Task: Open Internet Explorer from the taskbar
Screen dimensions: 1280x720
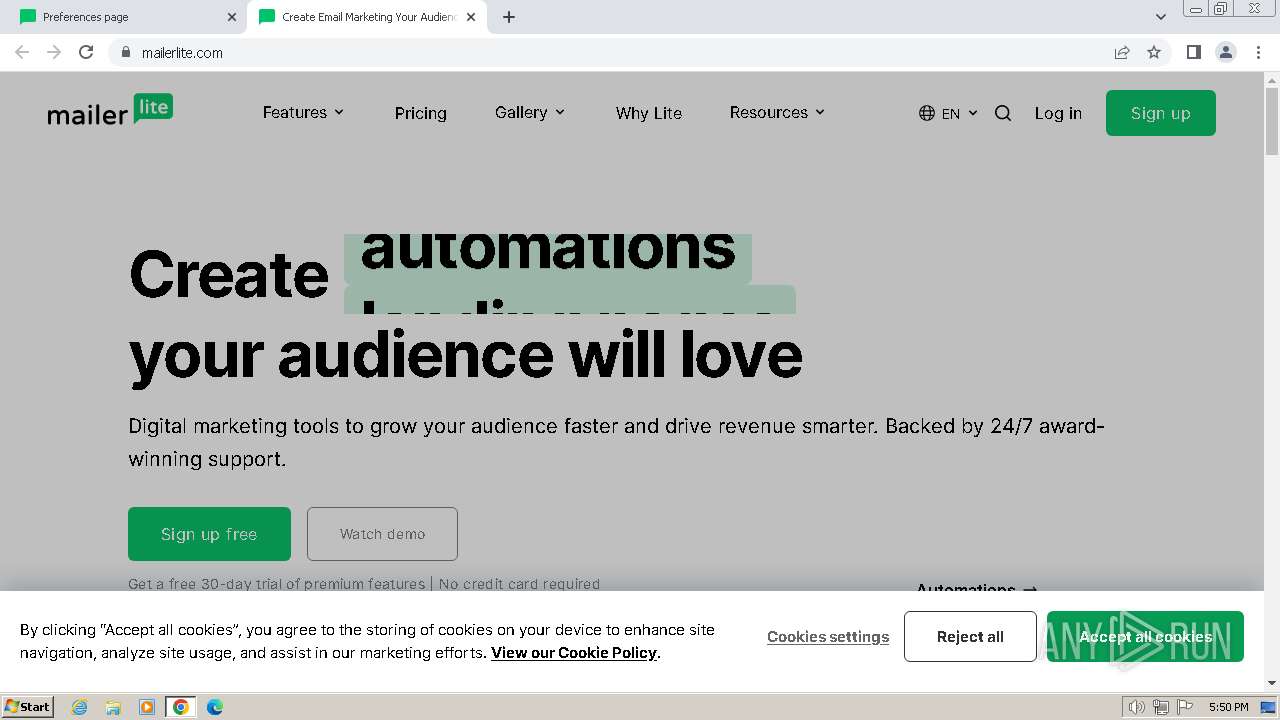Action: pos(79,707)
